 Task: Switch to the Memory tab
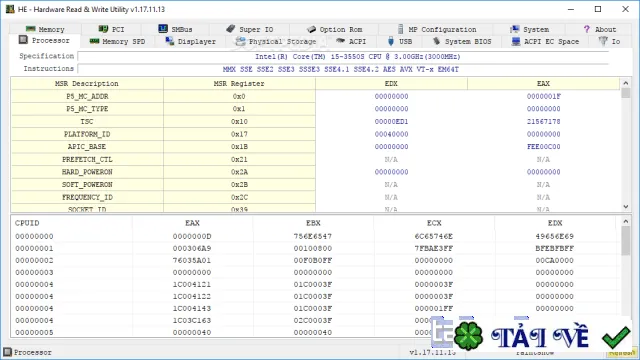coord(45,29)
